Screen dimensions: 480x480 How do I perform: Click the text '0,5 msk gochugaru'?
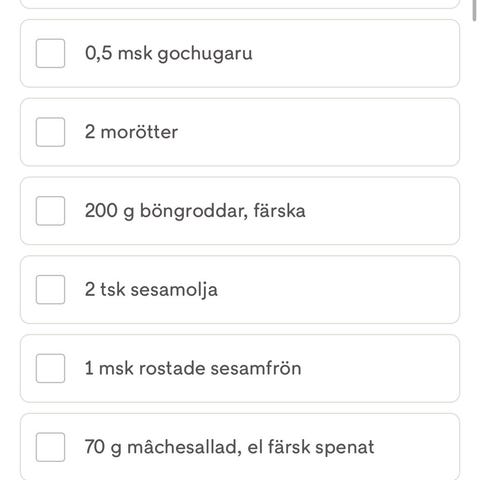coord(169,54)
